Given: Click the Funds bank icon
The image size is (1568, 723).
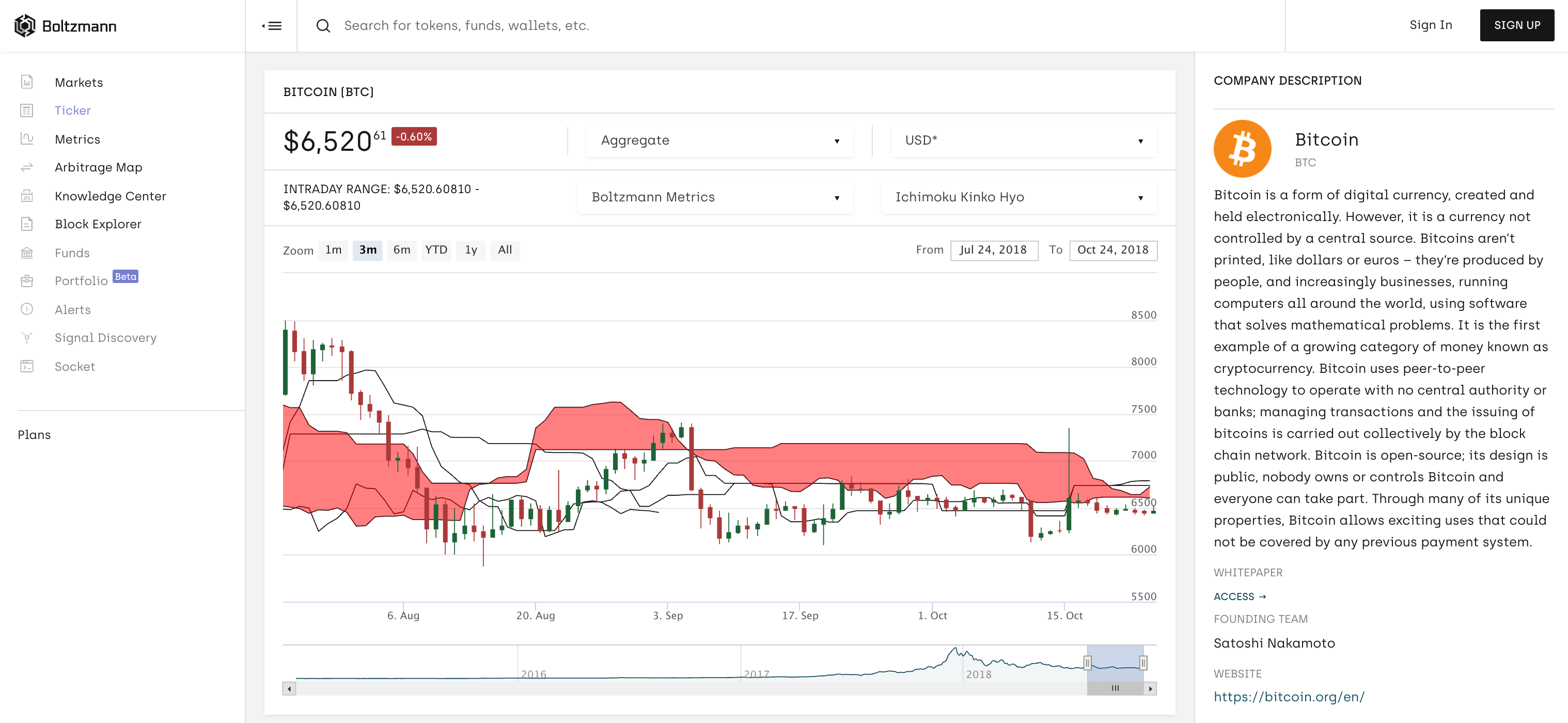Looking at the screenshot, I should pyautogui.click(x=27, y=253).
